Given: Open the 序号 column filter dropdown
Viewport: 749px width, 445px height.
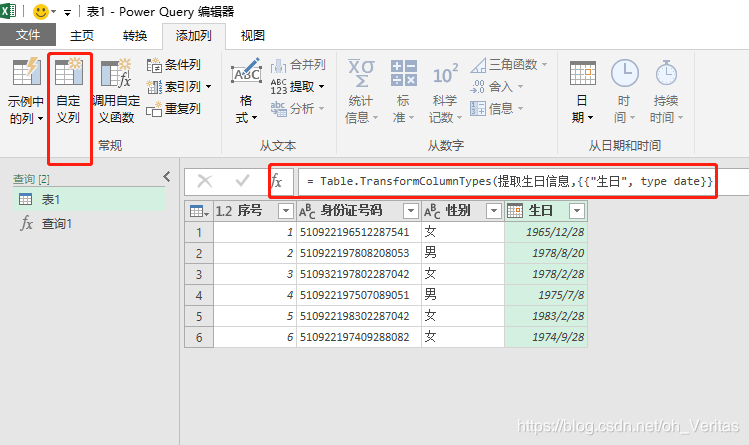Looking at the screenshot, I should 286,211.
